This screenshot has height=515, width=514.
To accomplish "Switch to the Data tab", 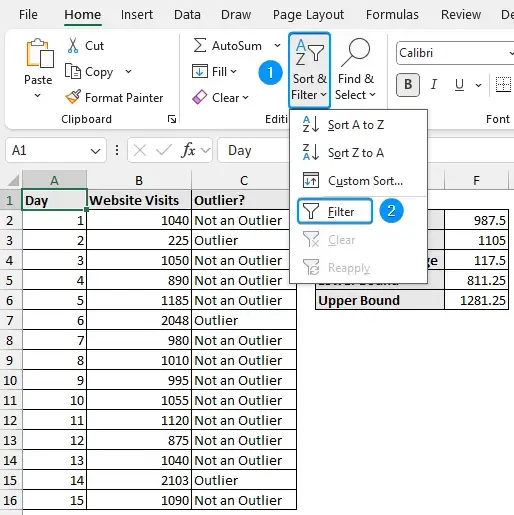I will tap(187, 15).
